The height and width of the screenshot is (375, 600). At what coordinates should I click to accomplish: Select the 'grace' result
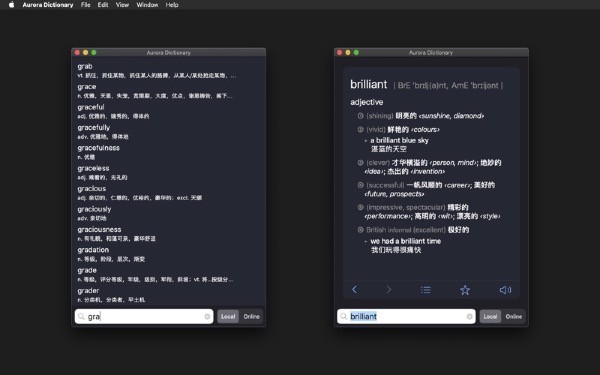(x=168, y=91)
